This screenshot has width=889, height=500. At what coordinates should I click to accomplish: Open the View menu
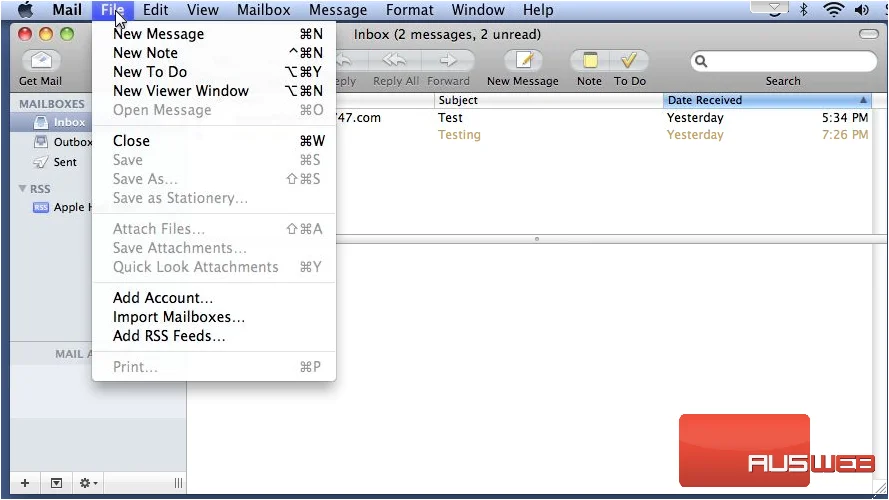(x=202, y=10)
